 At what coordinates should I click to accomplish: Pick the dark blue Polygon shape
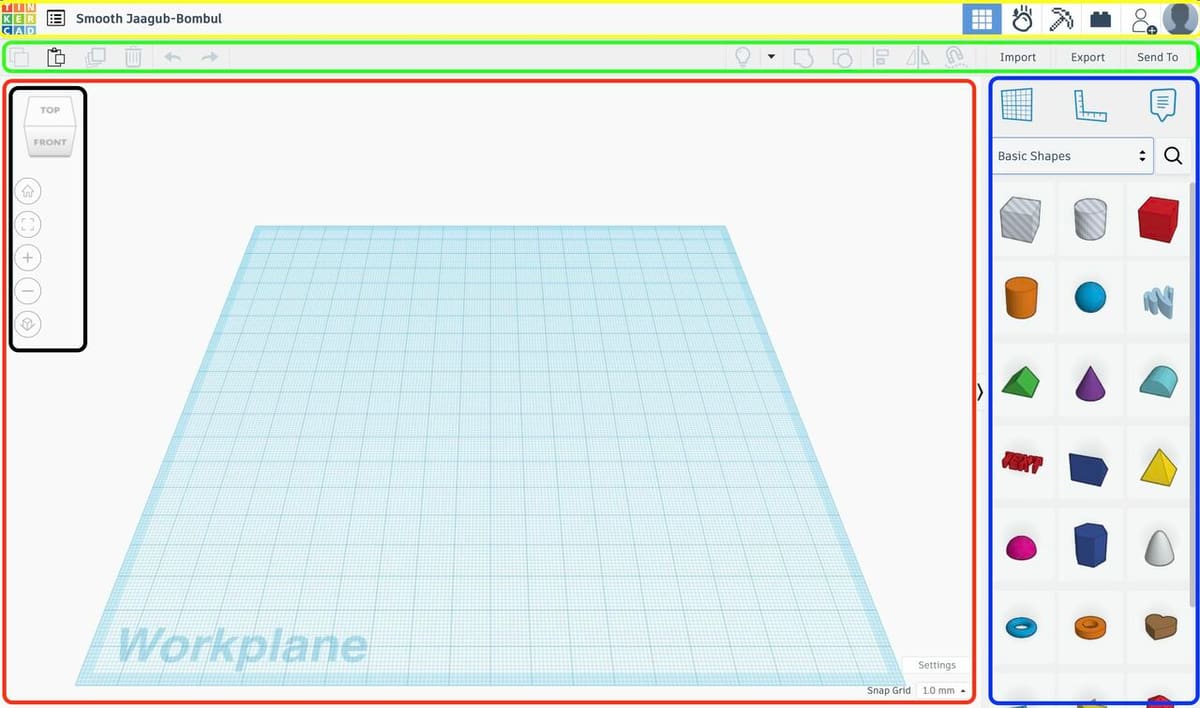[1091, 545]
